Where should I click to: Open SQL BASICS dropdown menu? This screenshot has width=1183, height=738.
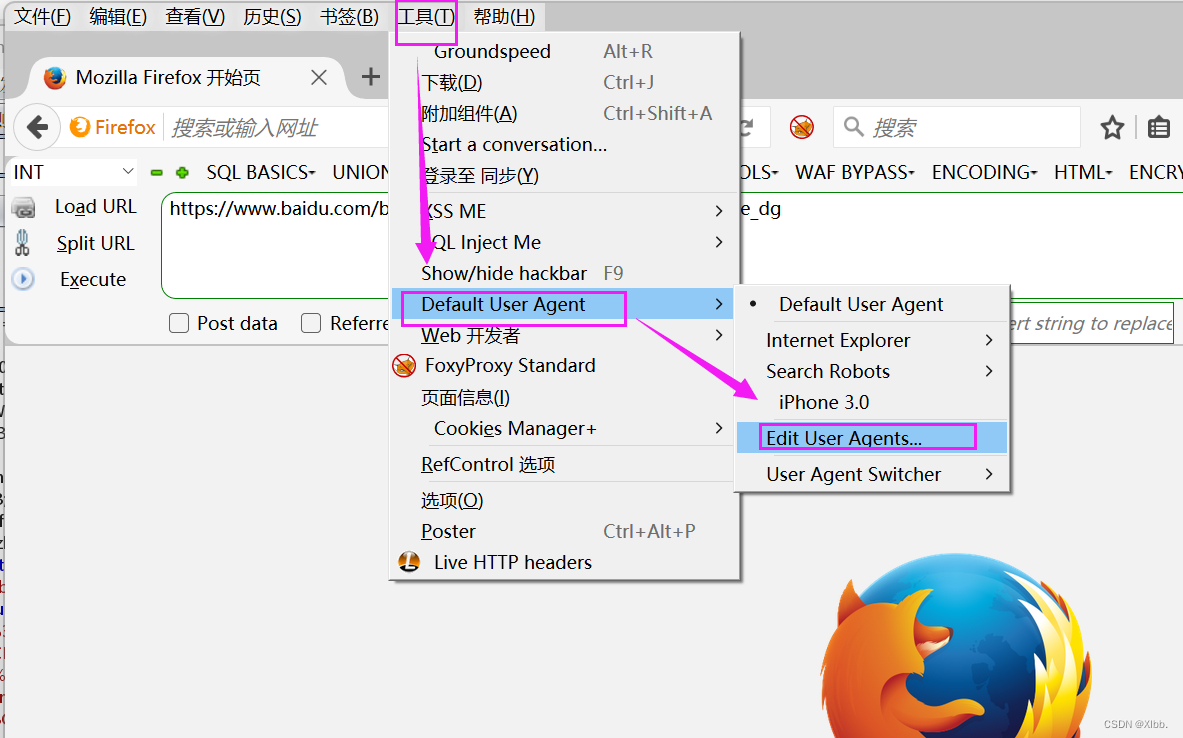point(261,172)
